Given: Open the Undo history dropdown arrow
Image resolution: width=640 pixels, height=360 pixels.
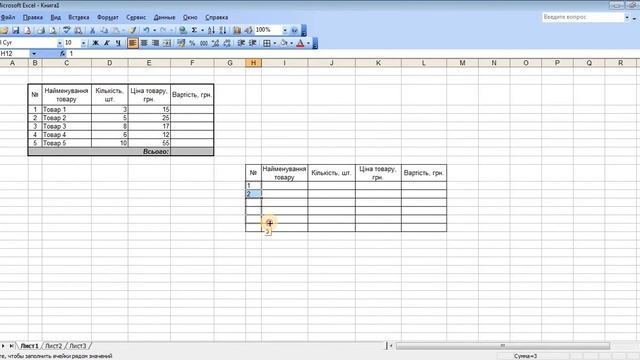Looking at the screenshot, I should click(154, 30).
